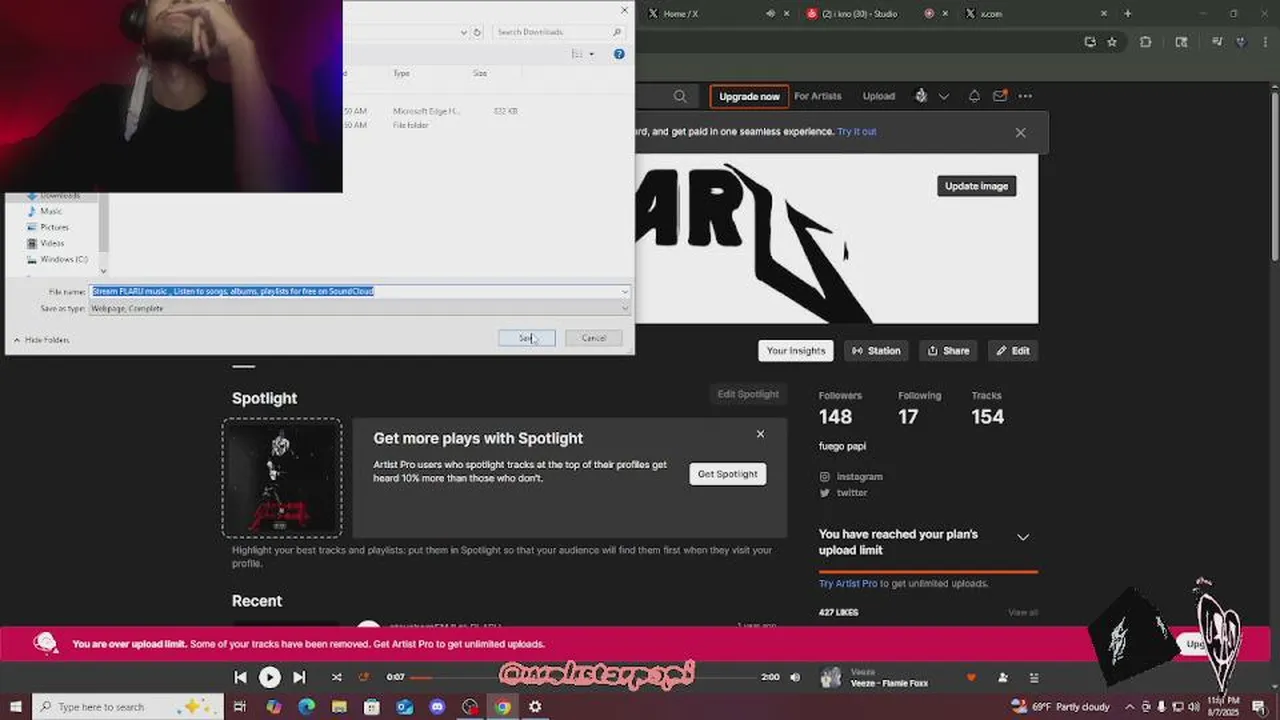
Task: Open the Windows Start menu
Action: pyautogui.click(x=15, y=706)
